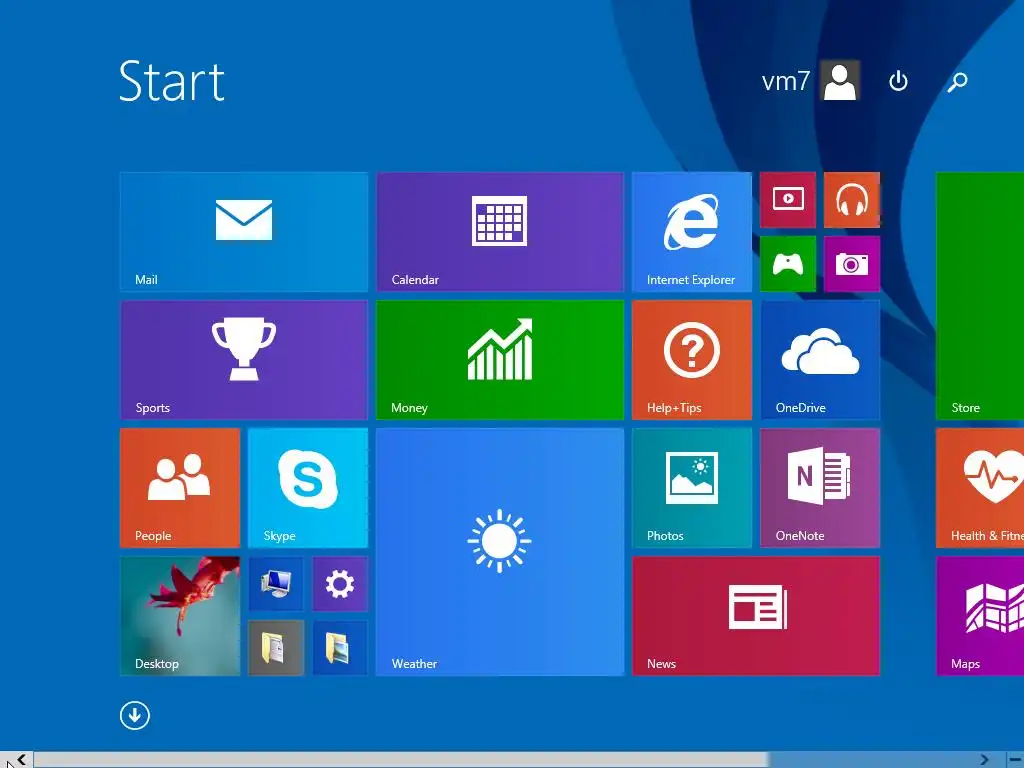Image resolution: width=1024 pixels, height=768 pixels.
Task: Open the People tile
Action: tap(180, 488)
